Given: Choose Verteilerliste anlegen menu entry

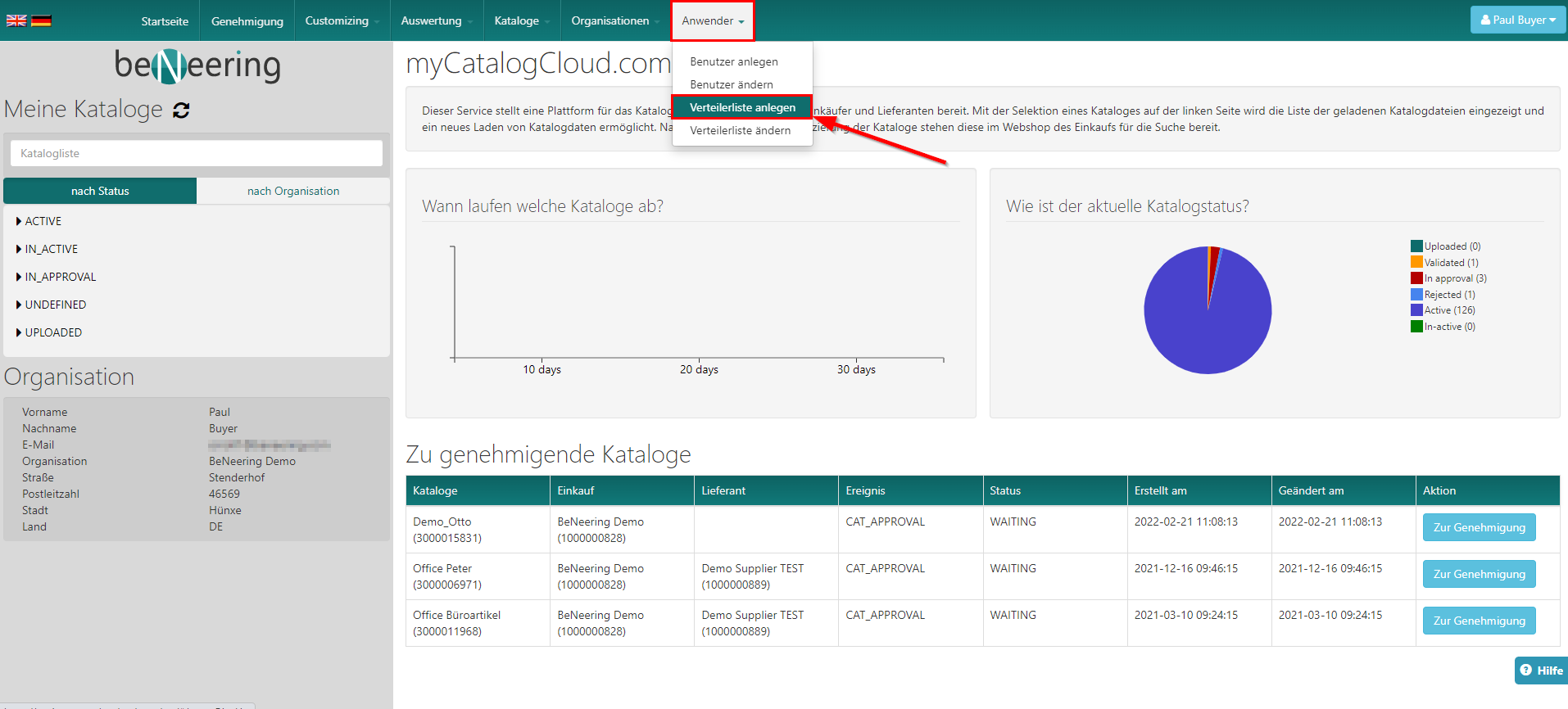Looking at the screenshot, I should click(x=742, y=107).
